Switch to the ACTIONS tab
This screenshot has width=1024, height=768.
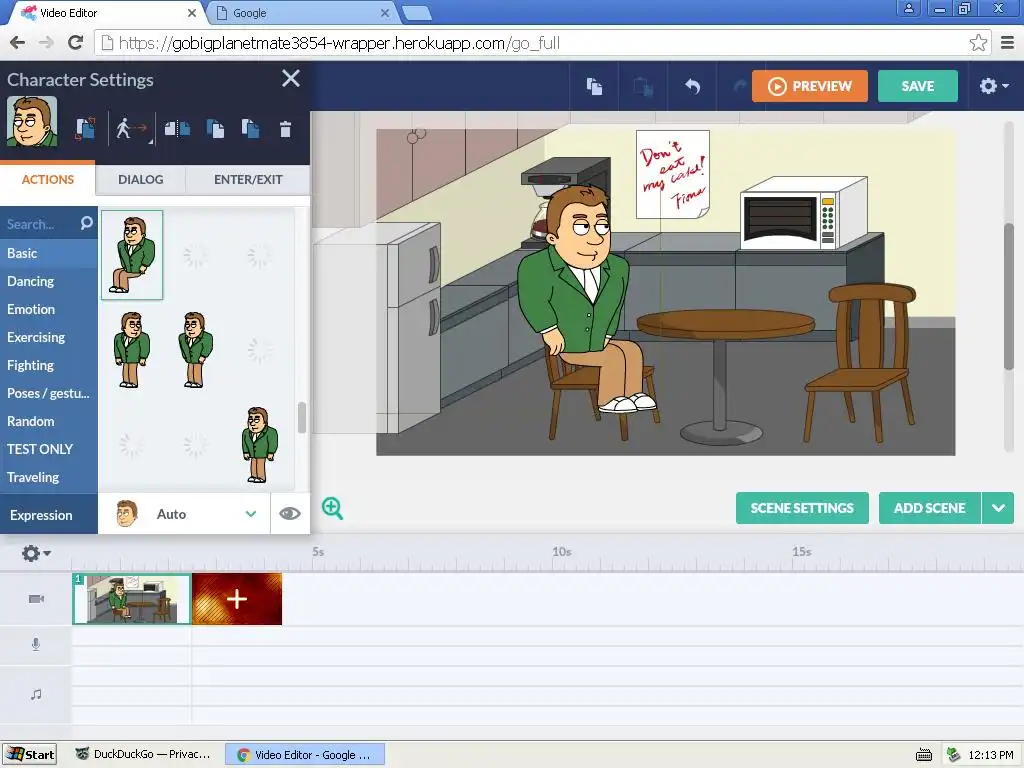coord(48,180)
